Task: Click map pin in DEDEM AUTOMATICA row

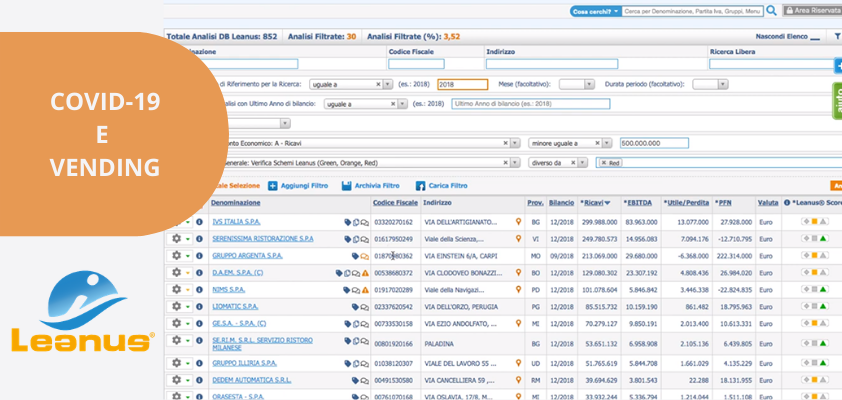Action: click(518, 380)
